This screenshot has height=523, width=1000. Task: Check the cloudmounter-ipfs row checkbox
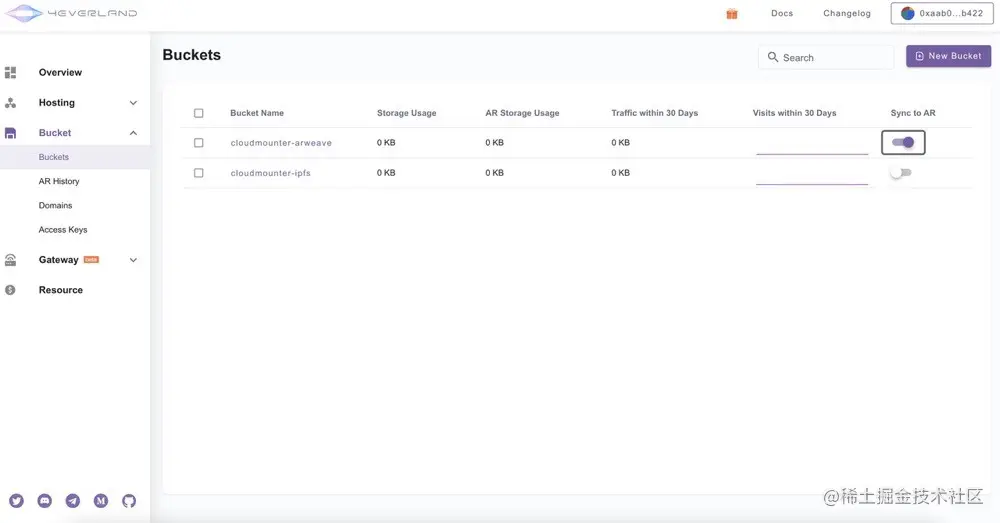pyautogui.click(x=199, y=173)
